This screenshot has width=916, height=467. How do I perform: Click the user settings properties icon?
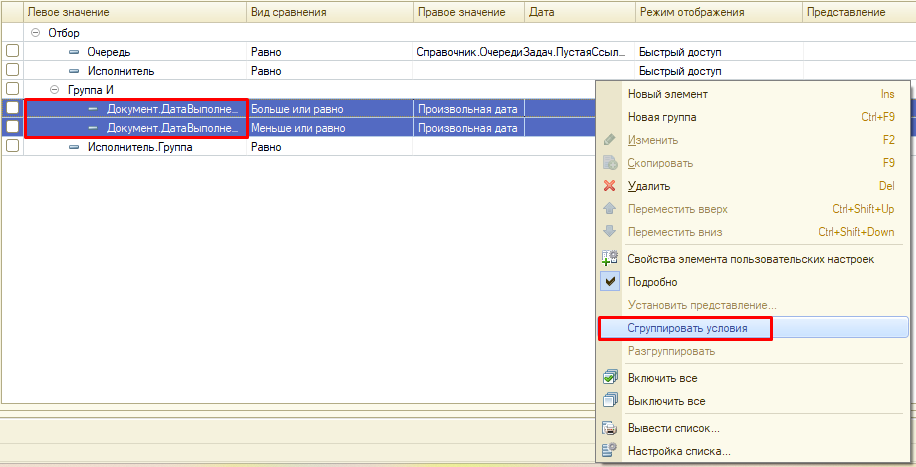pyautogui.click(x=609, y=258)
